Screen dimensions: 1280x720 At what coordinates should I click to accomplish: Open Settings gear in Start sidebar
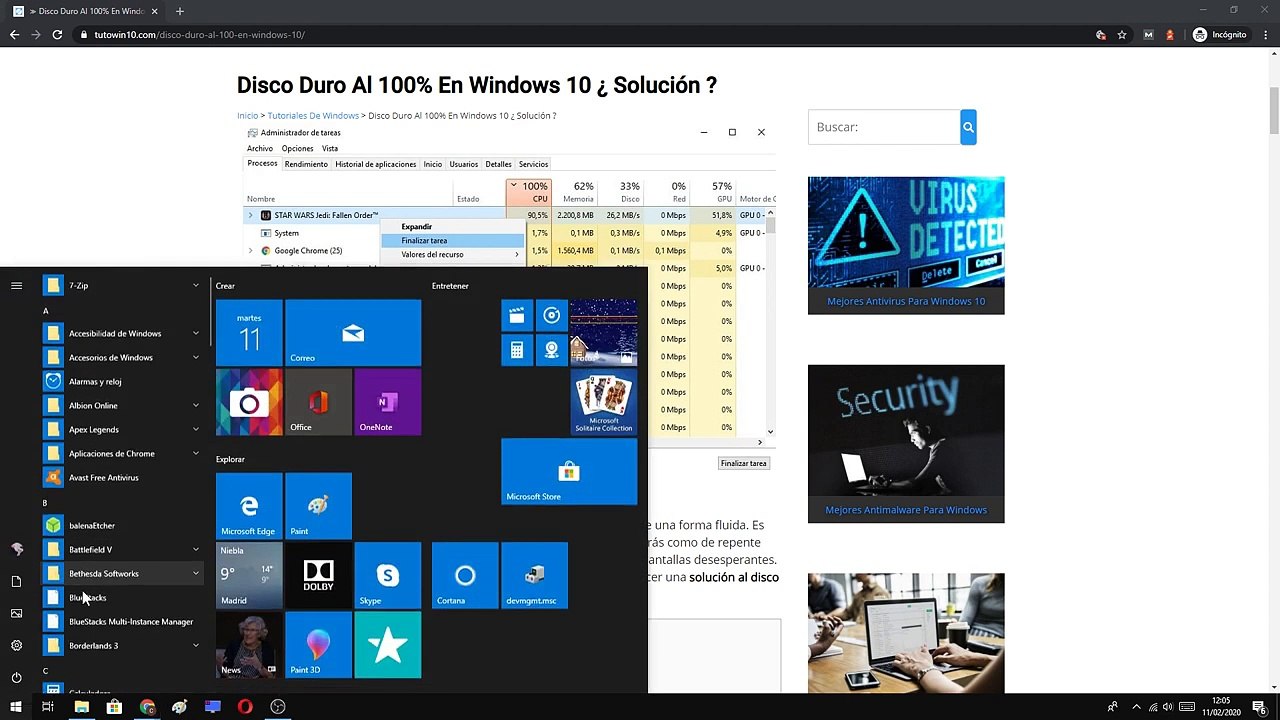tap(16, 645)
